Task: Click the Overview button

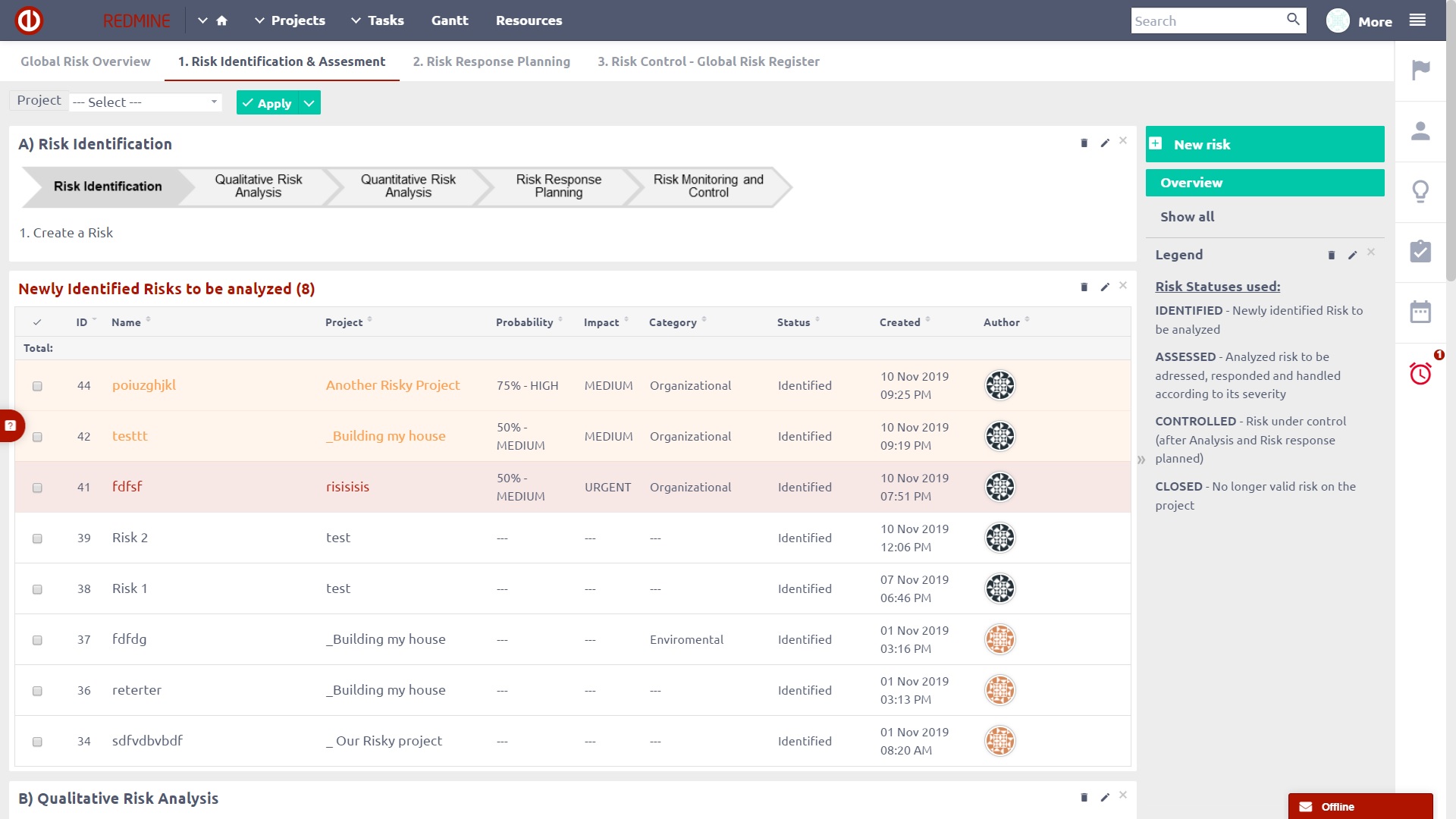Action: click(1264, 183)
